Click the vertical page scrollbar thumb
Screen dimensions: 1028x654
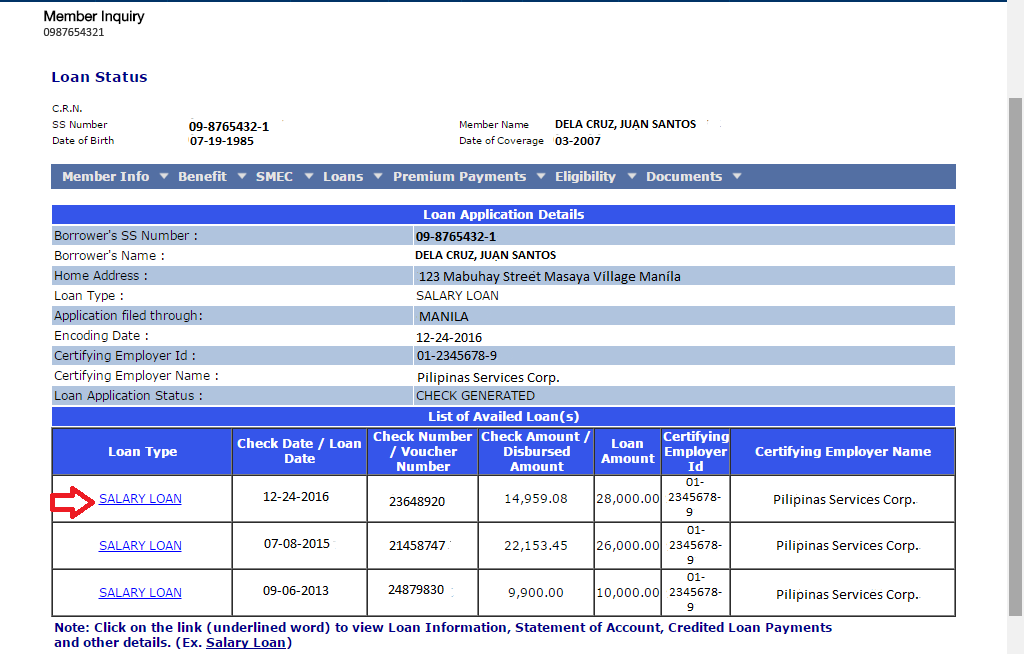point(1015,357)
